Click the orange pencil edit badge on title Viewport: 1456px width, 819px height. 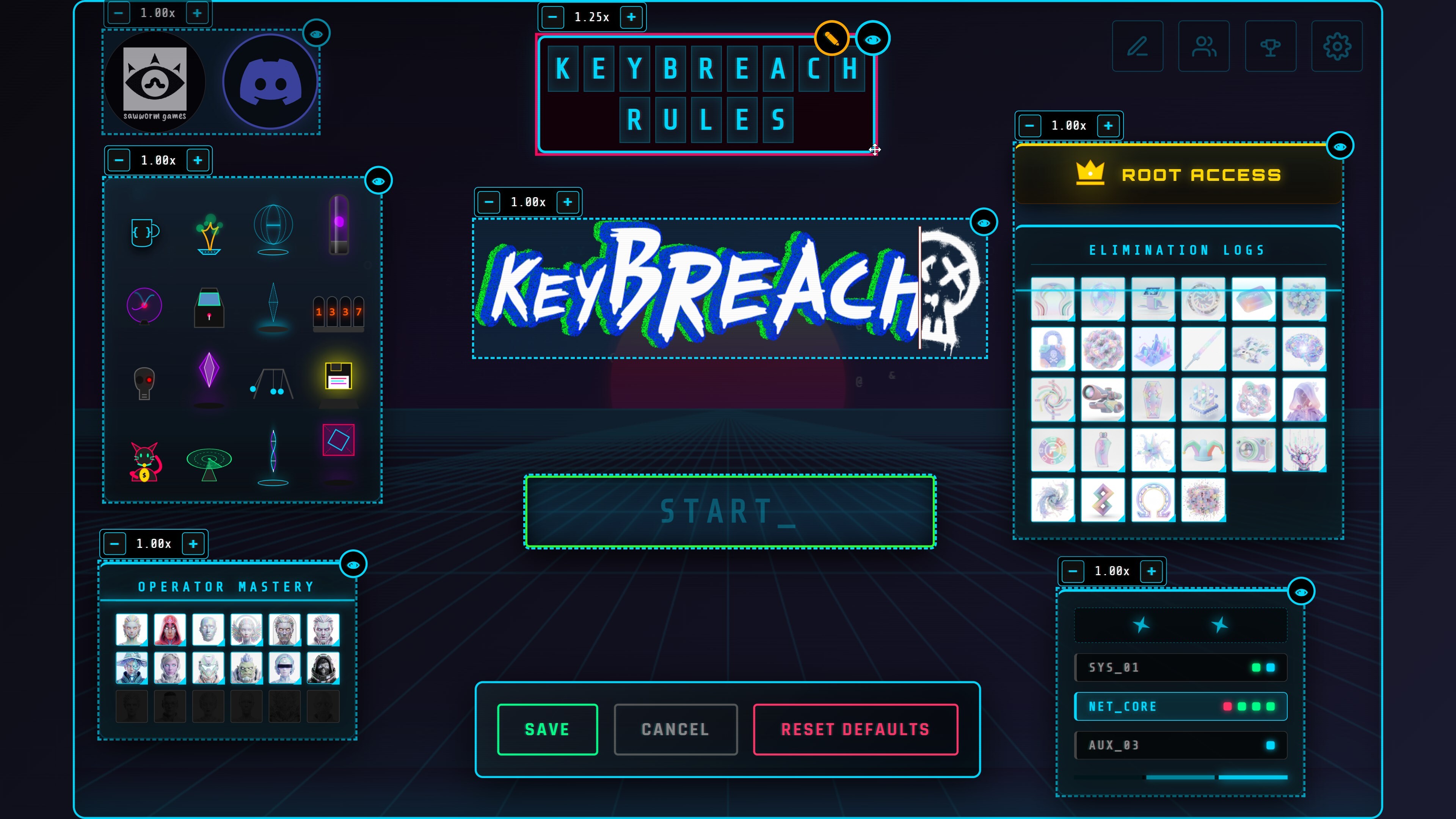point(832,38)
